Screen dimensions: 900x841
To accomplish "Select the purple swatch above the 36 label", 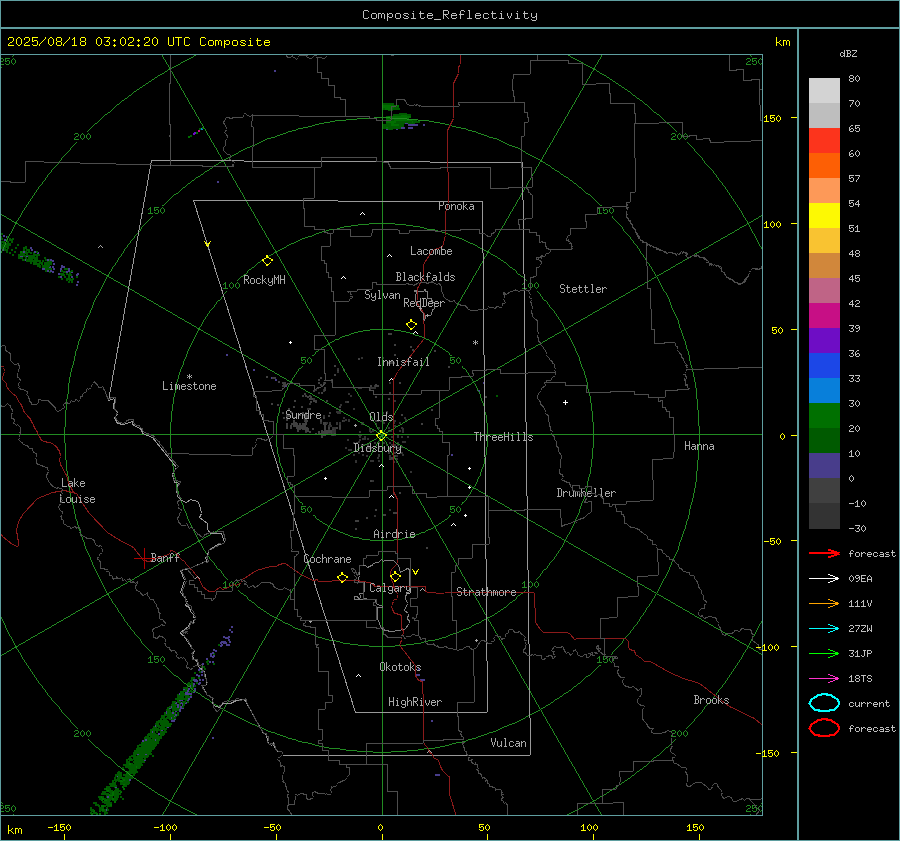I will click(824, 340).
